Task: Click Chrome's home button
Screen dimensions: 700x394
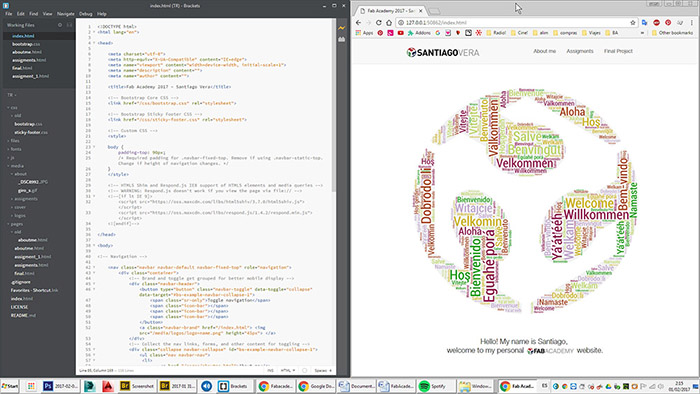Action: 389,22
